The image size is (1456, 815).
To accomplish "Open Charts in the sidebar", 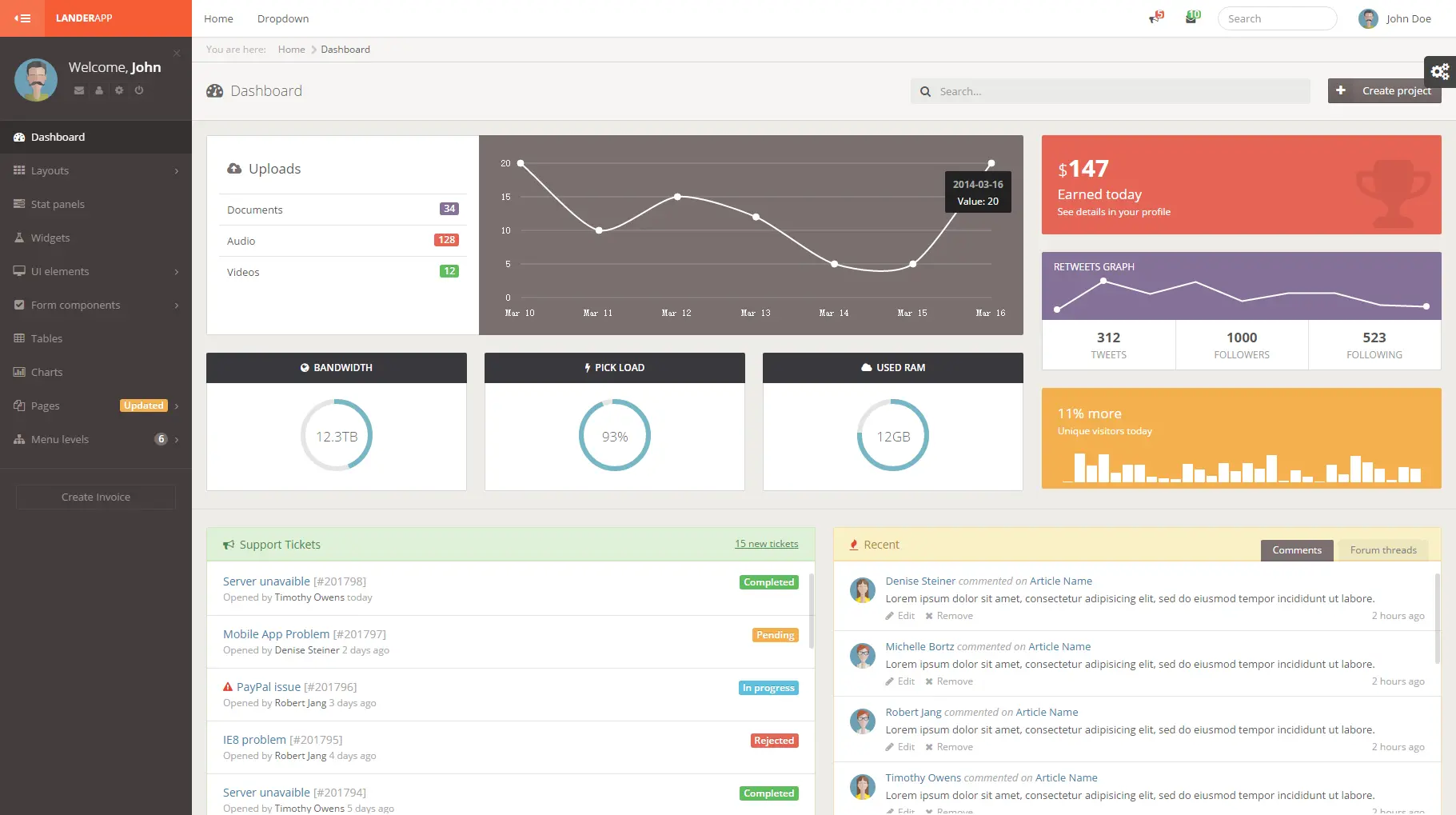I will [96, 372].
